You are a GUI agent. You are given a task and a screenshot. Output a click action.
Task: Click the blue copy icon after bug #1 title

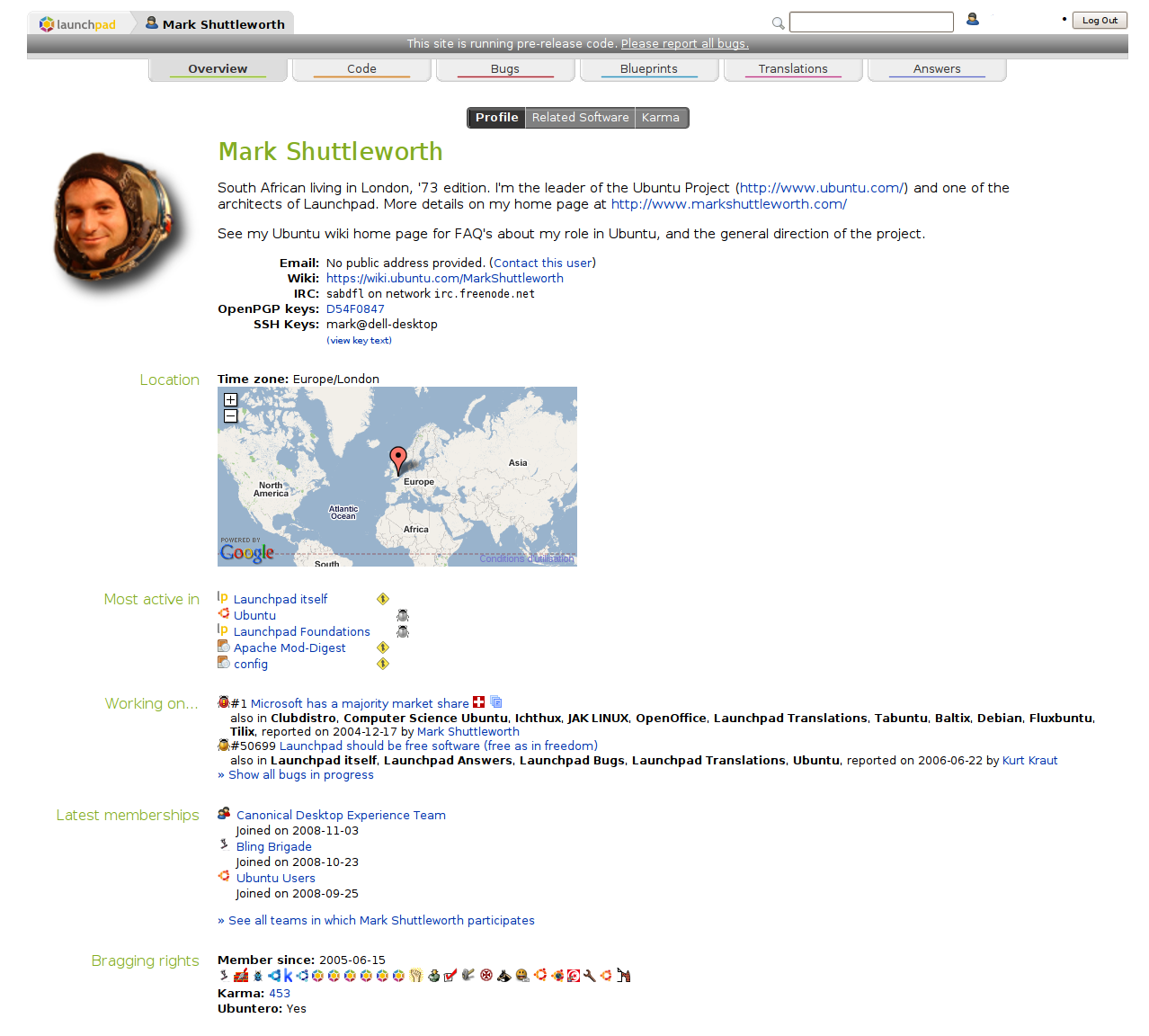pos(496,702)
